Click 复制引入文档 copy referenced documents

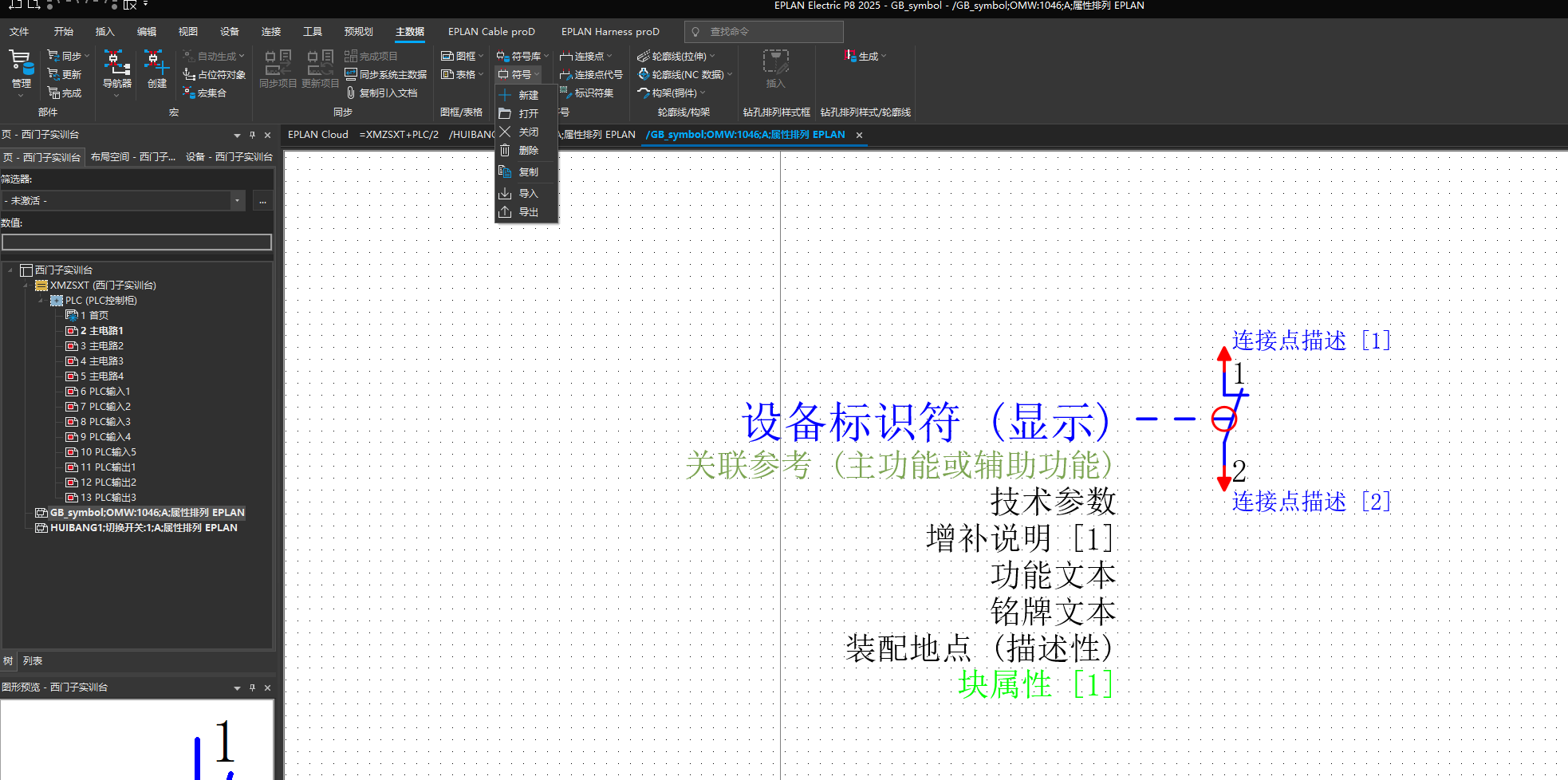381,93
